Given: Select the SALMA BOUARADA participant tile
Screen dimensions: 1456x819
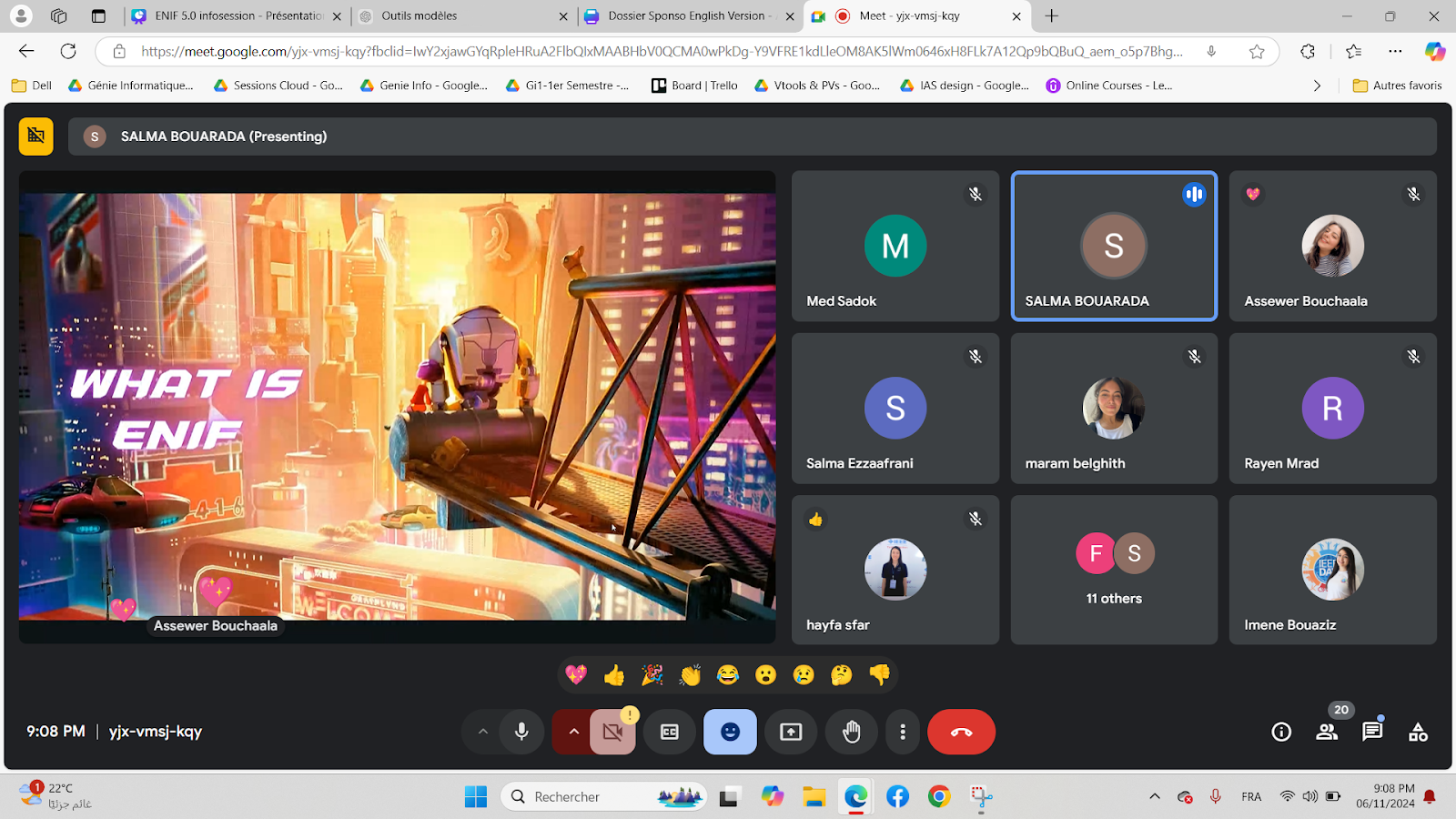Looking at the screenshot, I should pyautogui.click(x=1114, y=246).
